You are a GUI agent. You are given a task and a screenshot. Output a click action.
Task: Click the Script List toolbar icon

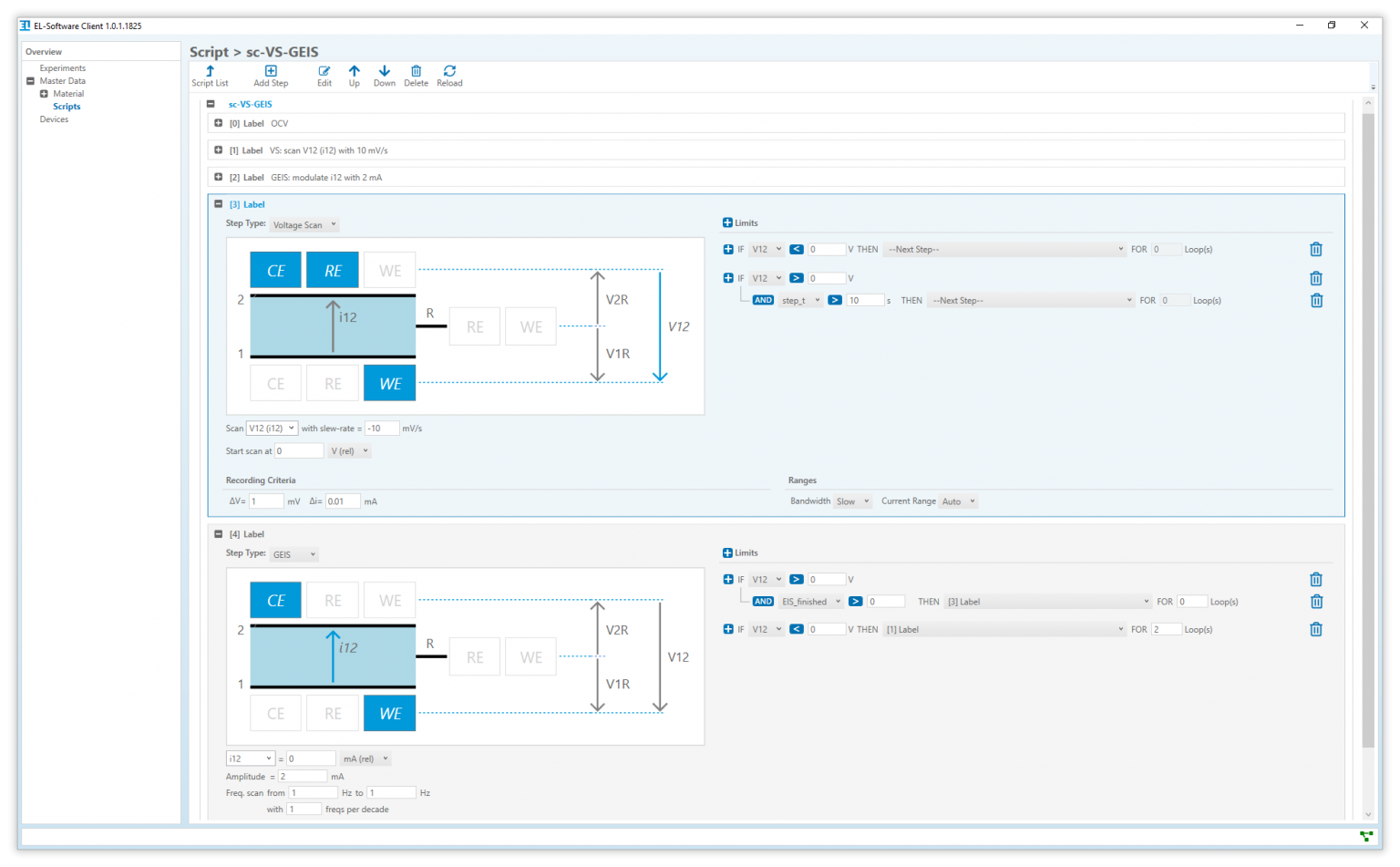[210, 71]
